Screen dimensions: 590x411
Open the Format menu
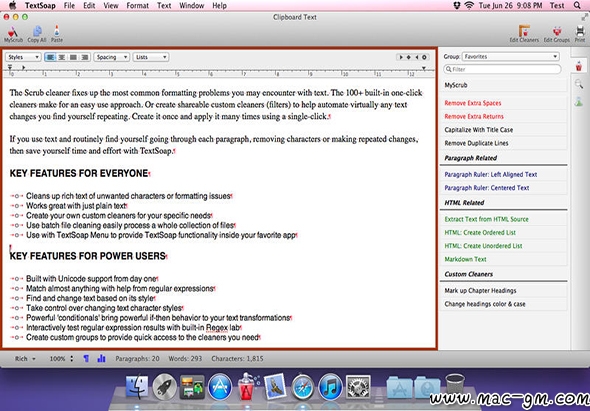coord(137,6)
